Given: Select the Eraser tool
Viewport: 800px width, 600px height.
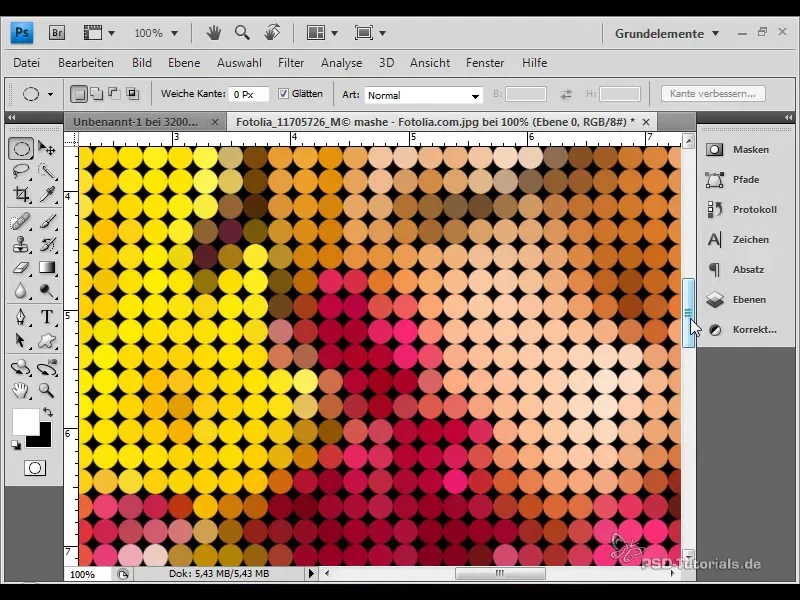Looking at the screenshot, I should (21, 267).
